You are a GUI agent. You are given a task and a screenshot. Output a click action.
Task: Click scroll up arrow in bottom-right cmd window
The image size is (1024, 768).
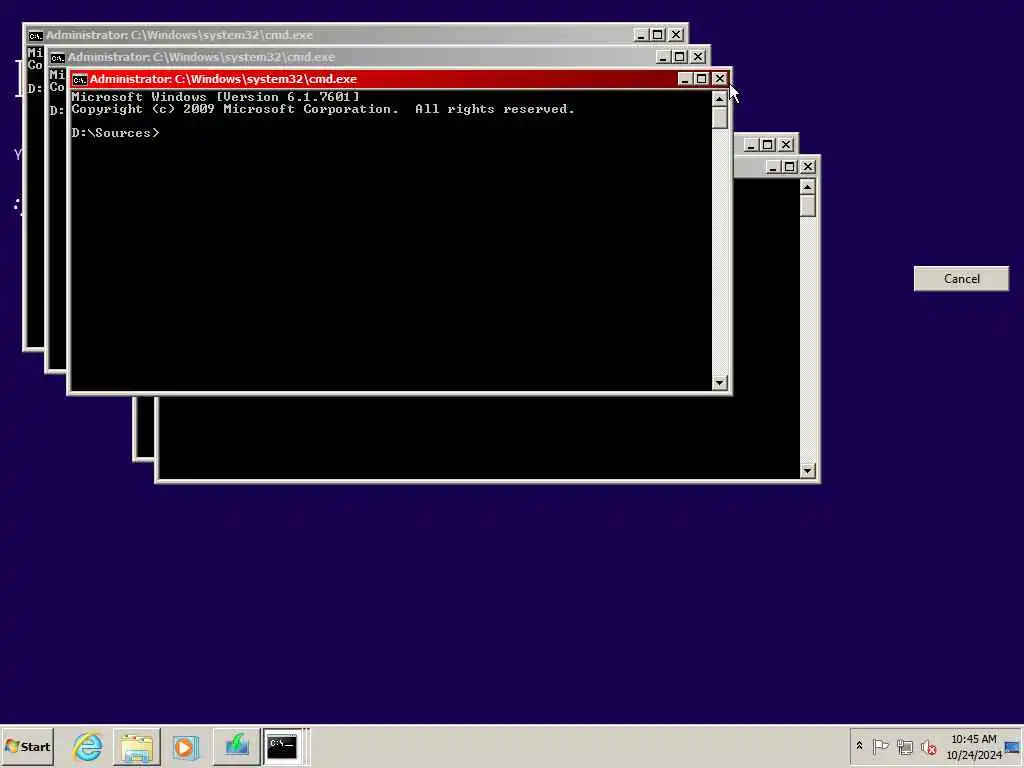[x=808, y=187]
